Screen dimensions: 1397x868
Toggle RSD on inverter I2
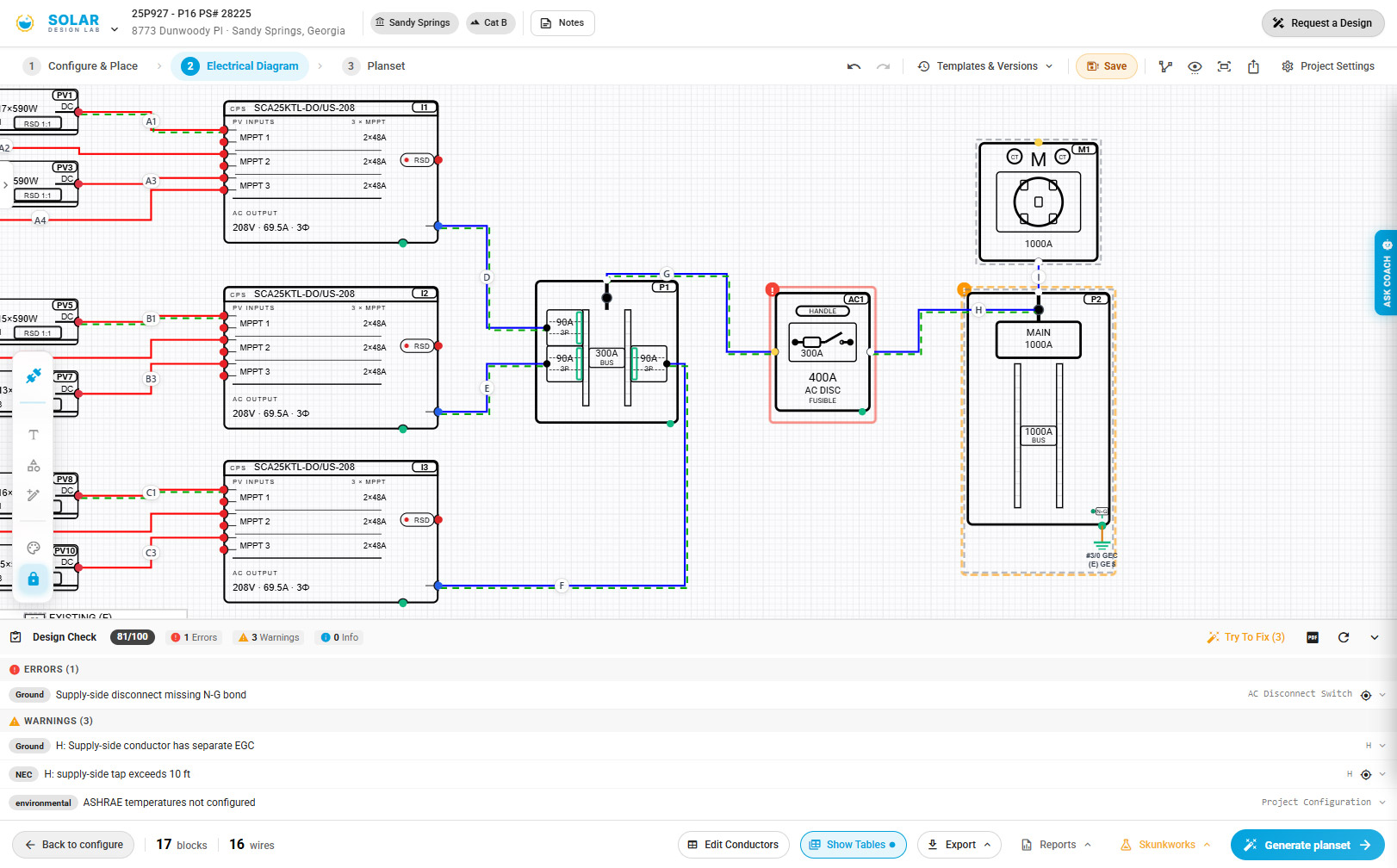pos(418,346)
